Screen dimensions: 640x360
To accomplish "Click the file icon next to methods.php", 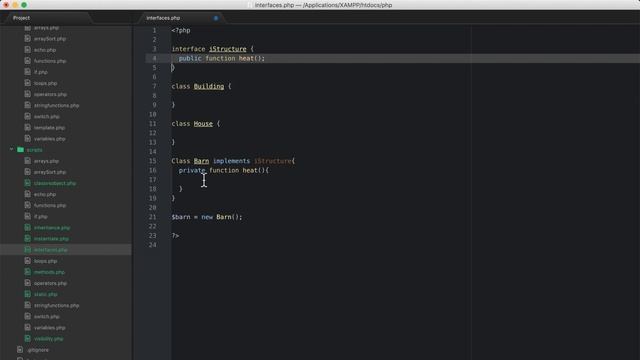I will pyautogui.click(x=27, y=272).
